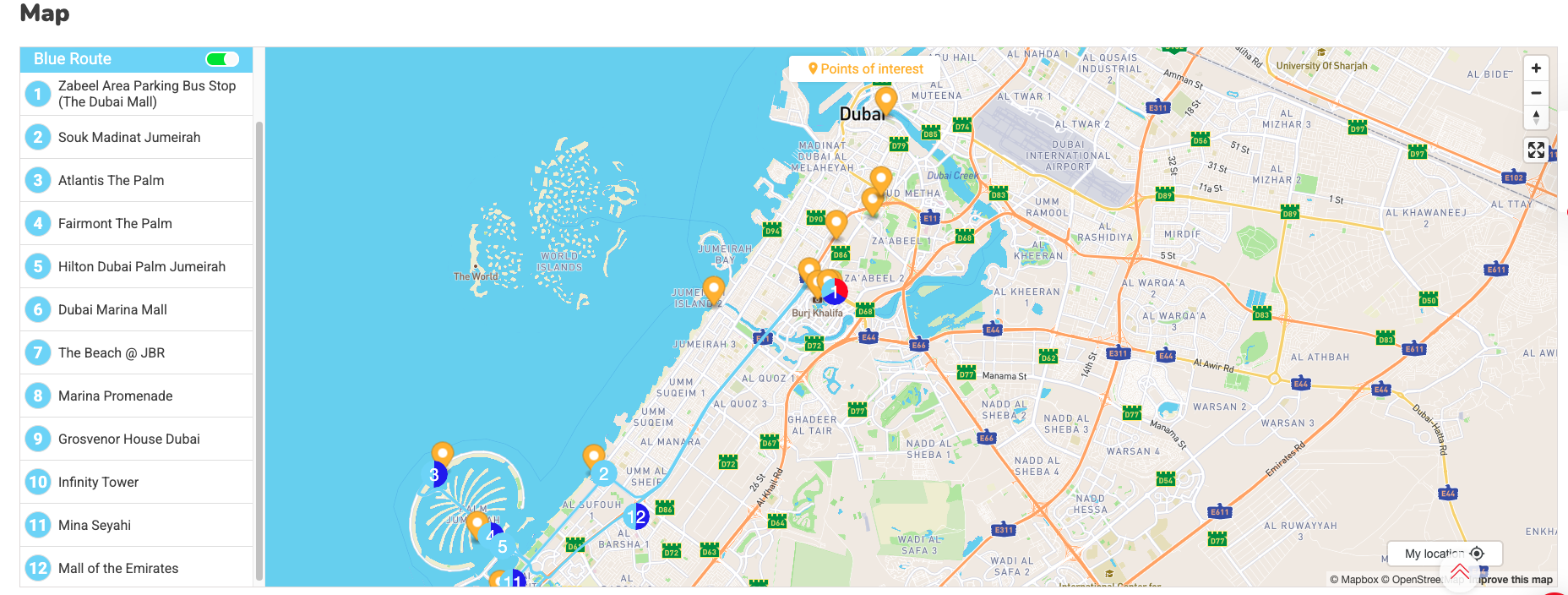Click map marker 2 near Umm Al Sheif
The image size is (1568, 595).
click(603, 474)
